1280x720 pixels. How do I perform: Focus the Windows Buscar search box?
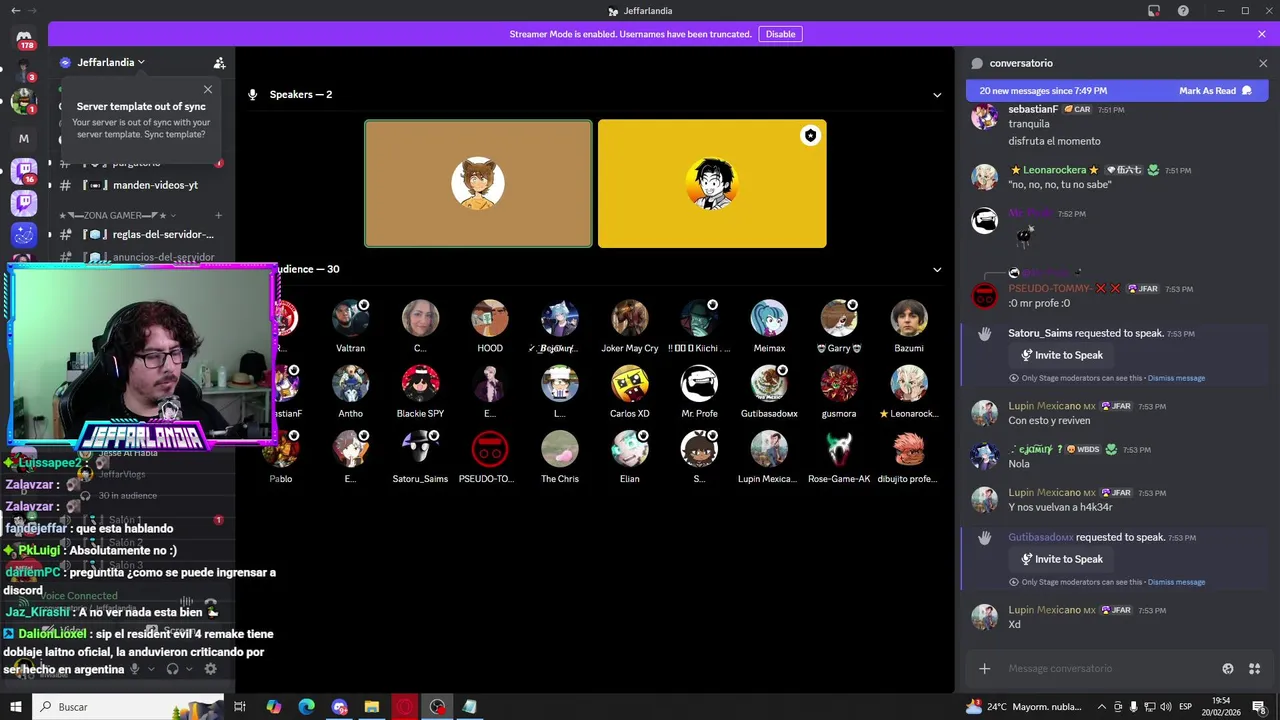tap(128, 707)
